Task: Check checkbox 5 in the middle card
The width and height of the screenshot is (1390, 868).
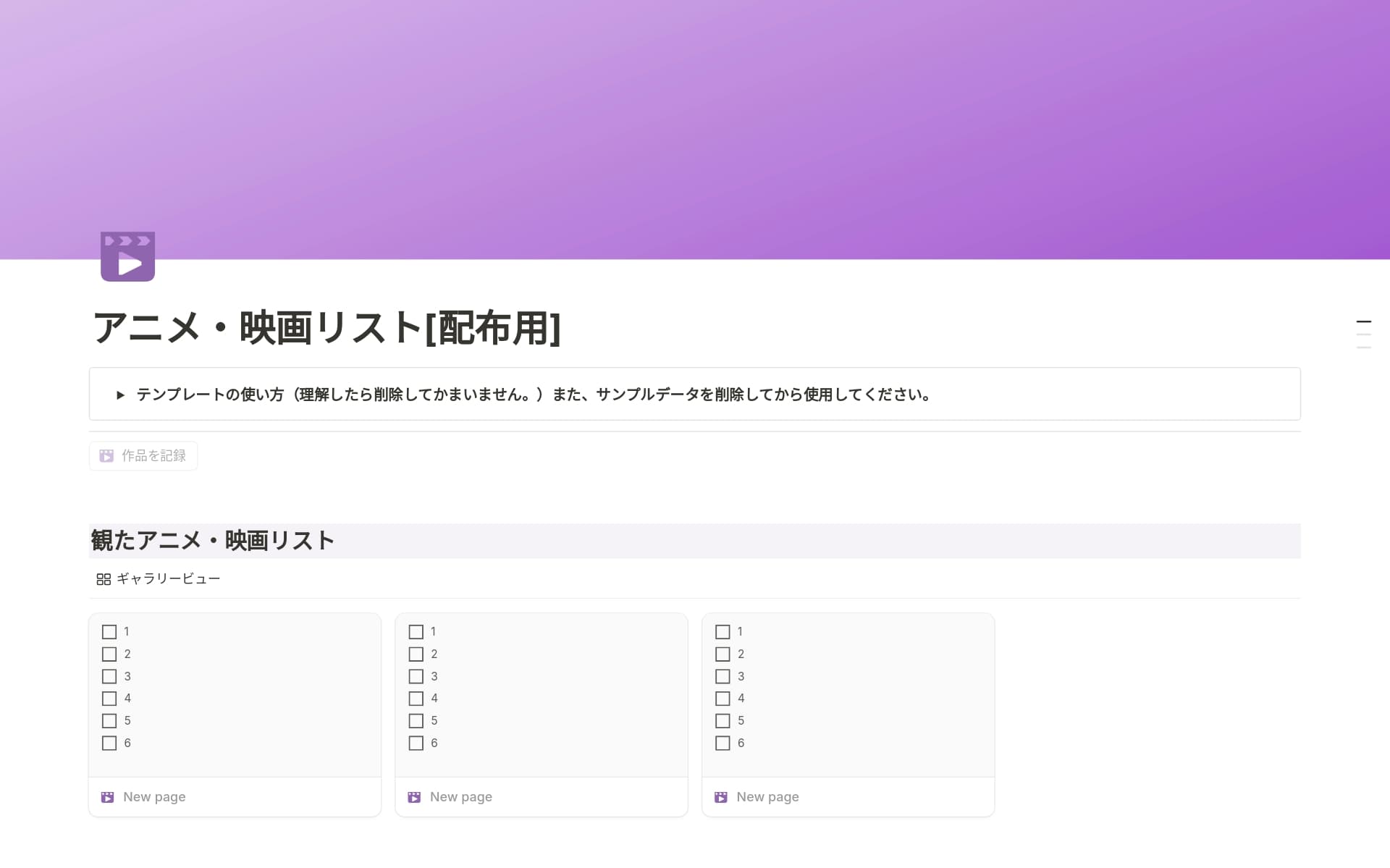Action: [416, 720]
